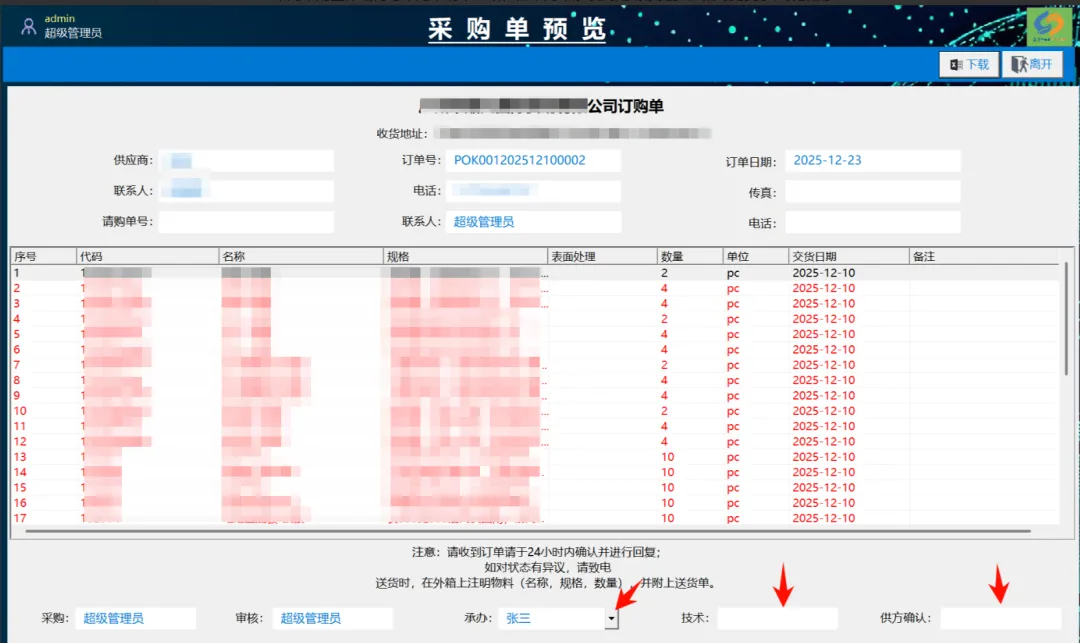1080x643 pixels.
Task: Click 交货日期 cell in row 12
Action: 849,441
